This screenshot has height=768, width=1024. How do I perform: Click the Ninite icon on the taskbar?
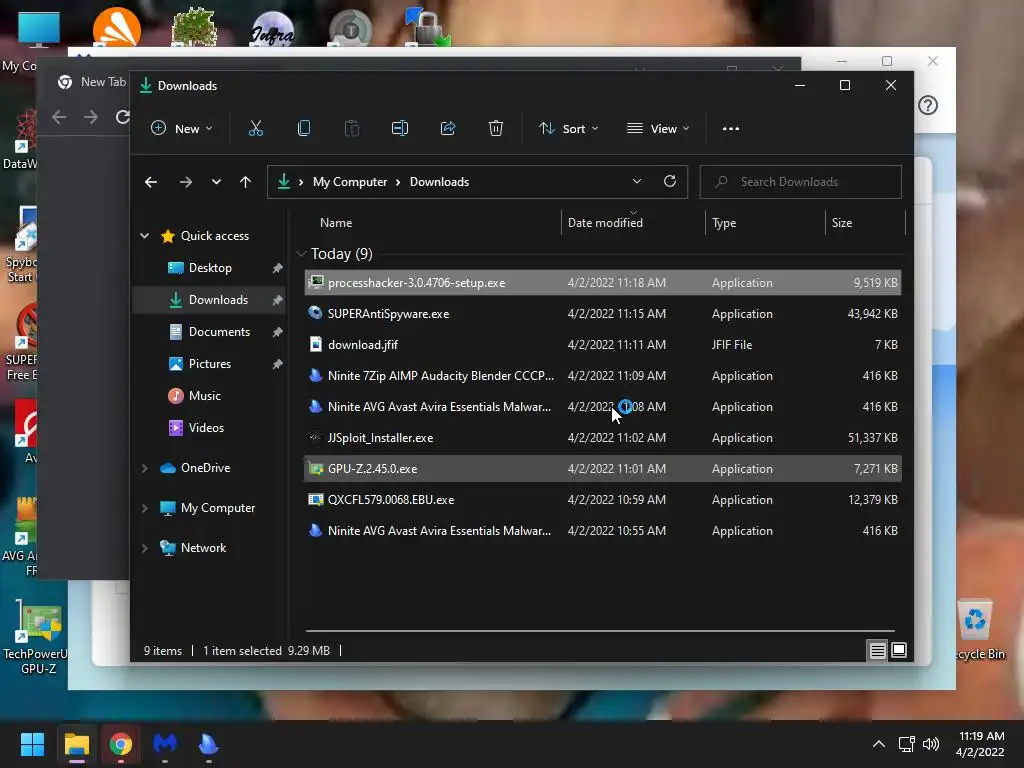(x=208, y=744)
